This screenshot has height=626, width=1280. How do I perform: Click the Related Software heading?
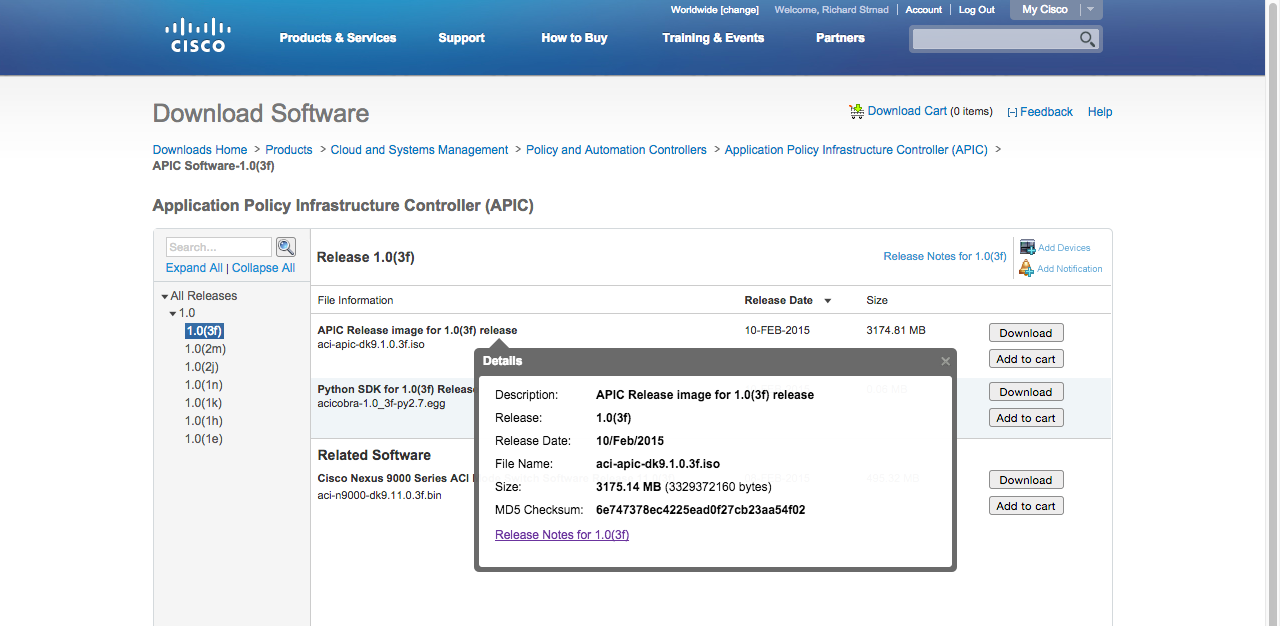tap(374, 455)
